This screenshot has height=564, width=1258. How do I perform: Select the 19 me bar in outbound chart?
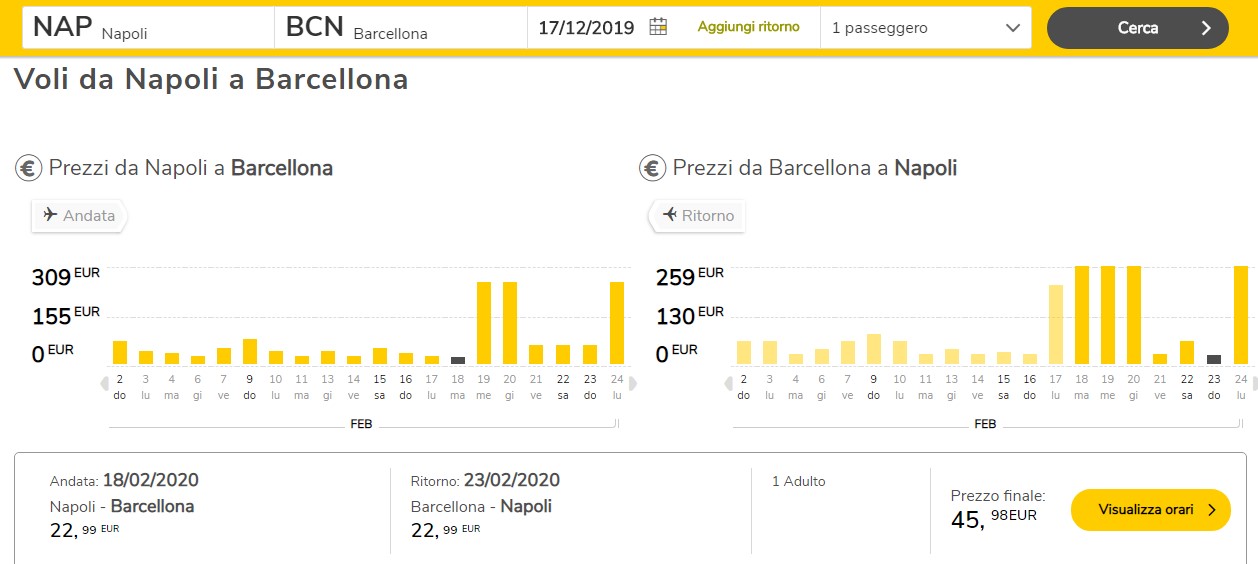point(484,323)
